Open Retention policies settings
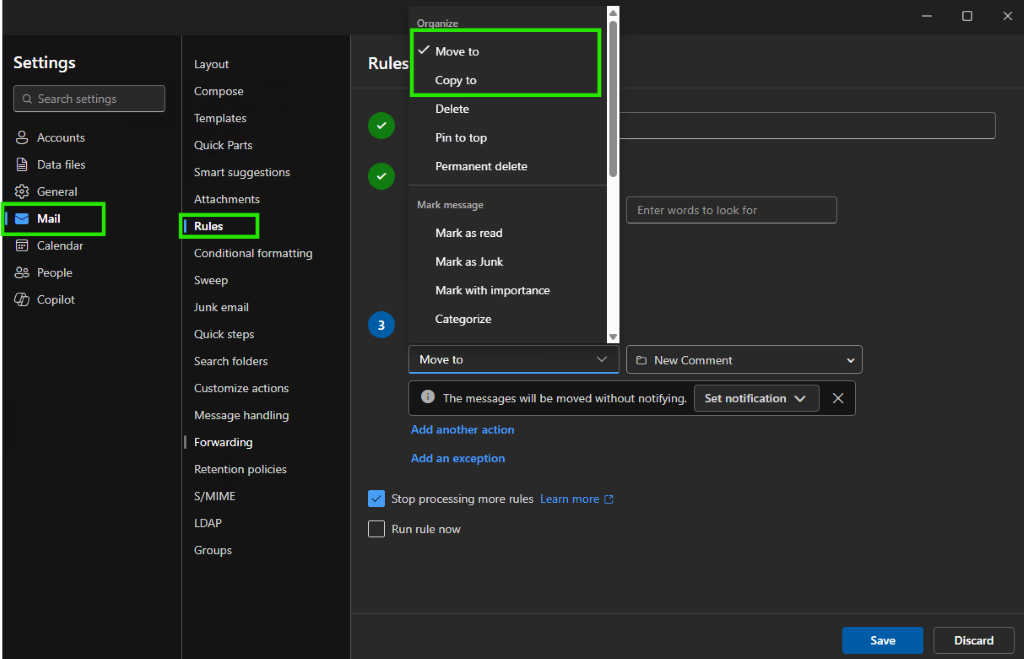The image size is (1024, 659). pyautogui.click(x=240, y=469)
